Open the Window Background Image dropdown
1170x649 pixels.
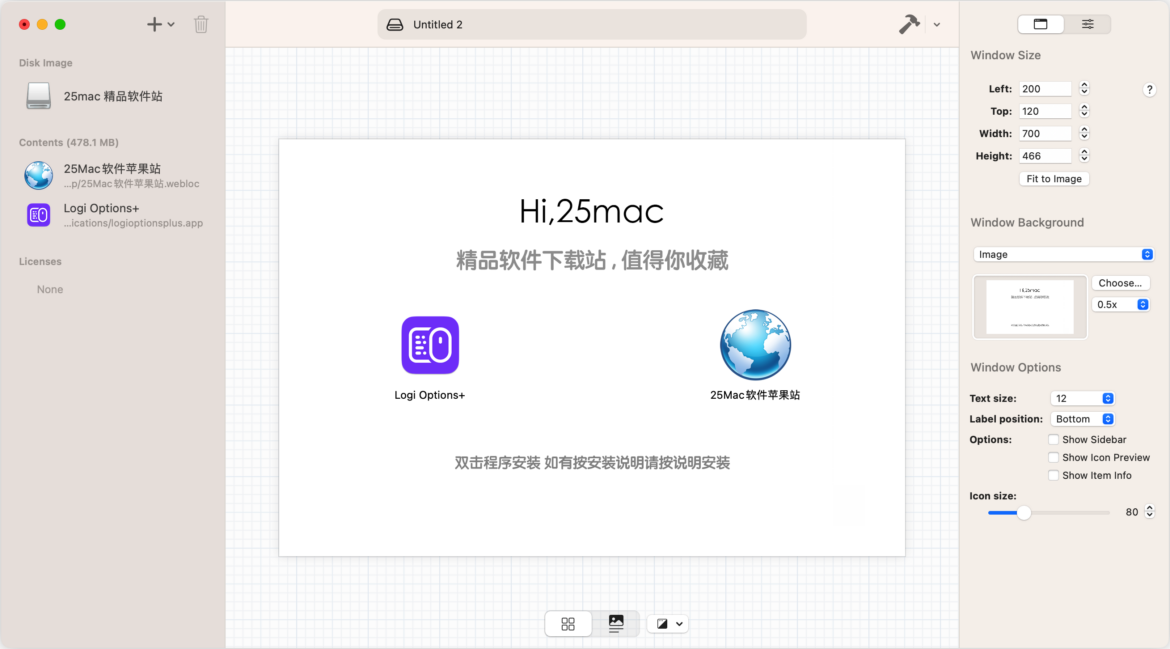1063,254
